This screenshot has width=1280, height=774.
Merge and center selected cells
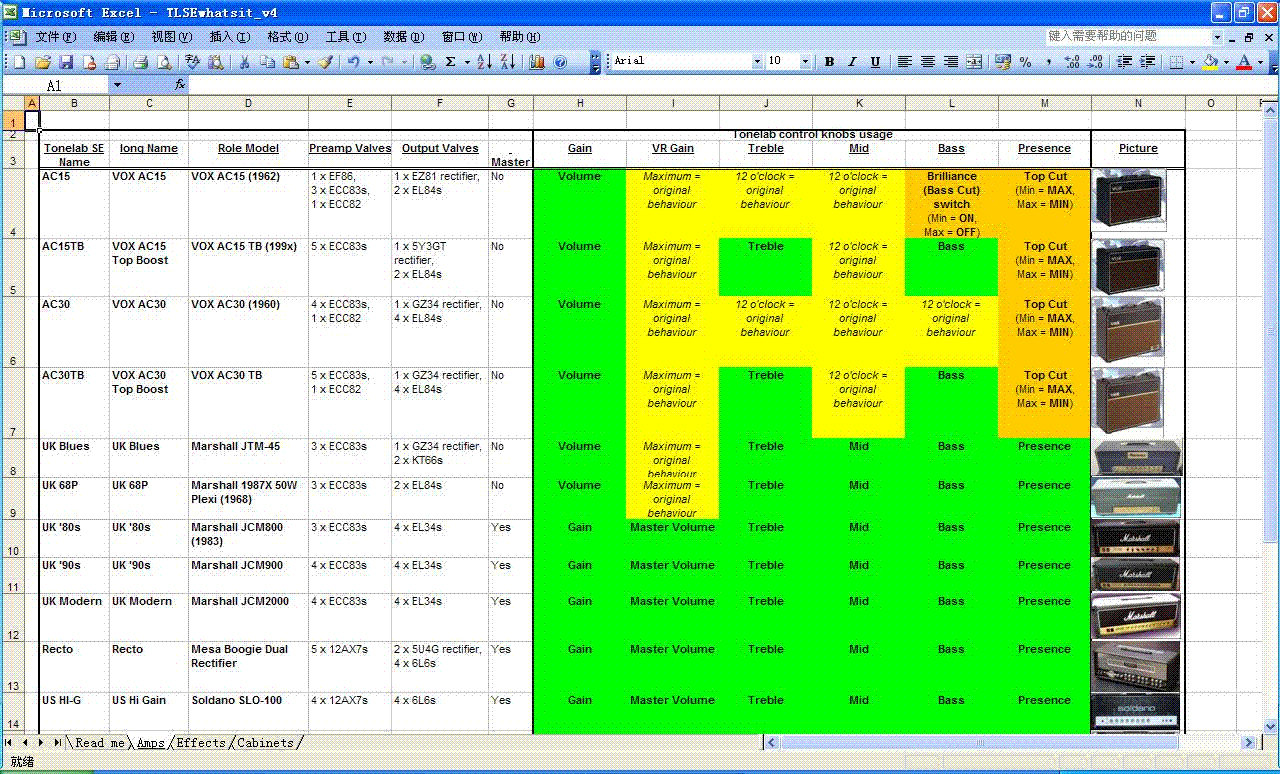(x=974, y=62)
